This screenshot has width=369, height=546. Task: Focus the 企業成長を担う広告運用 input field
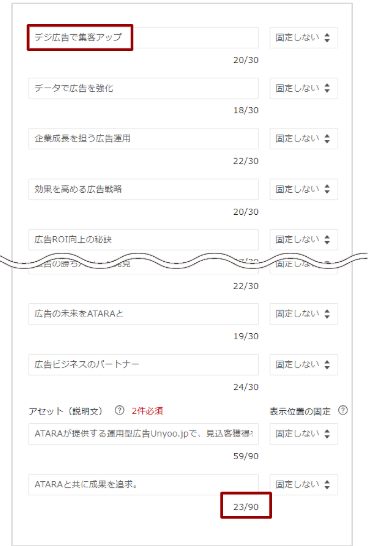[x=143, y=139]
